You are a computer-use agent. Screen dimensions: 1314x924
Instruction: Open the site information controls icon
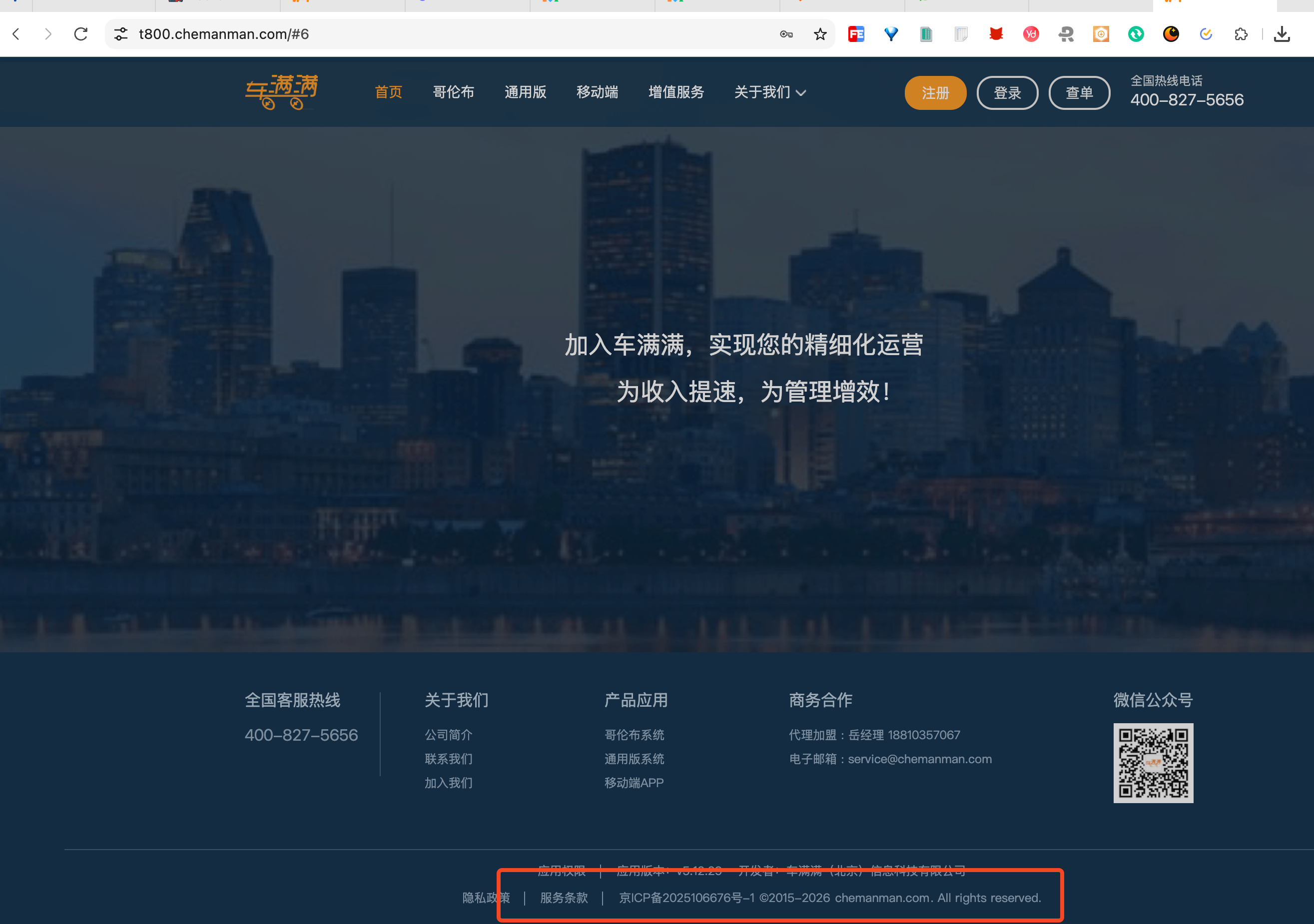pos(121,34)
